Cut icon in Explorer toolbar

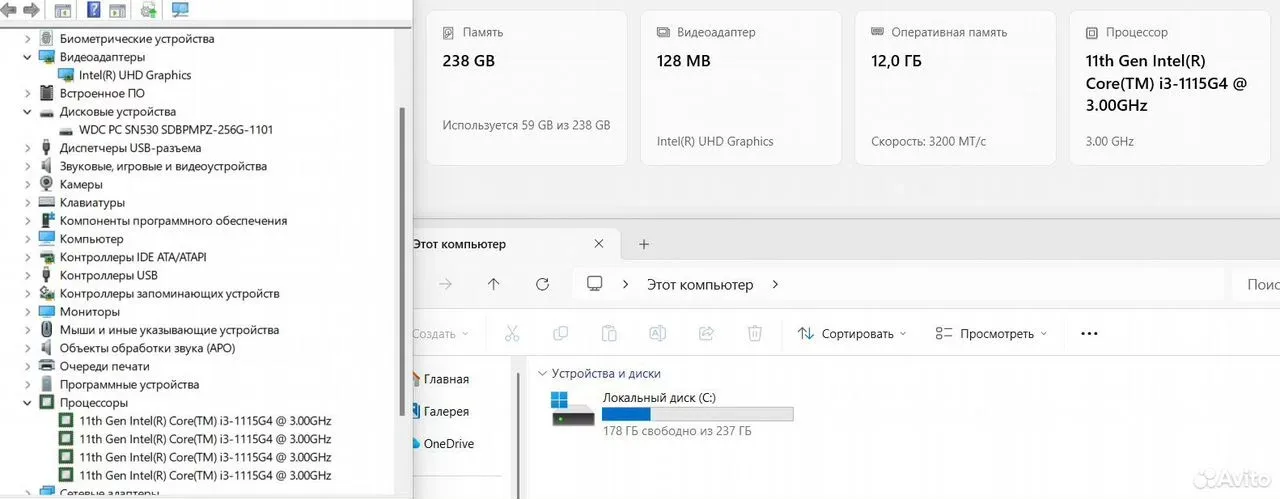pos(512,333)
